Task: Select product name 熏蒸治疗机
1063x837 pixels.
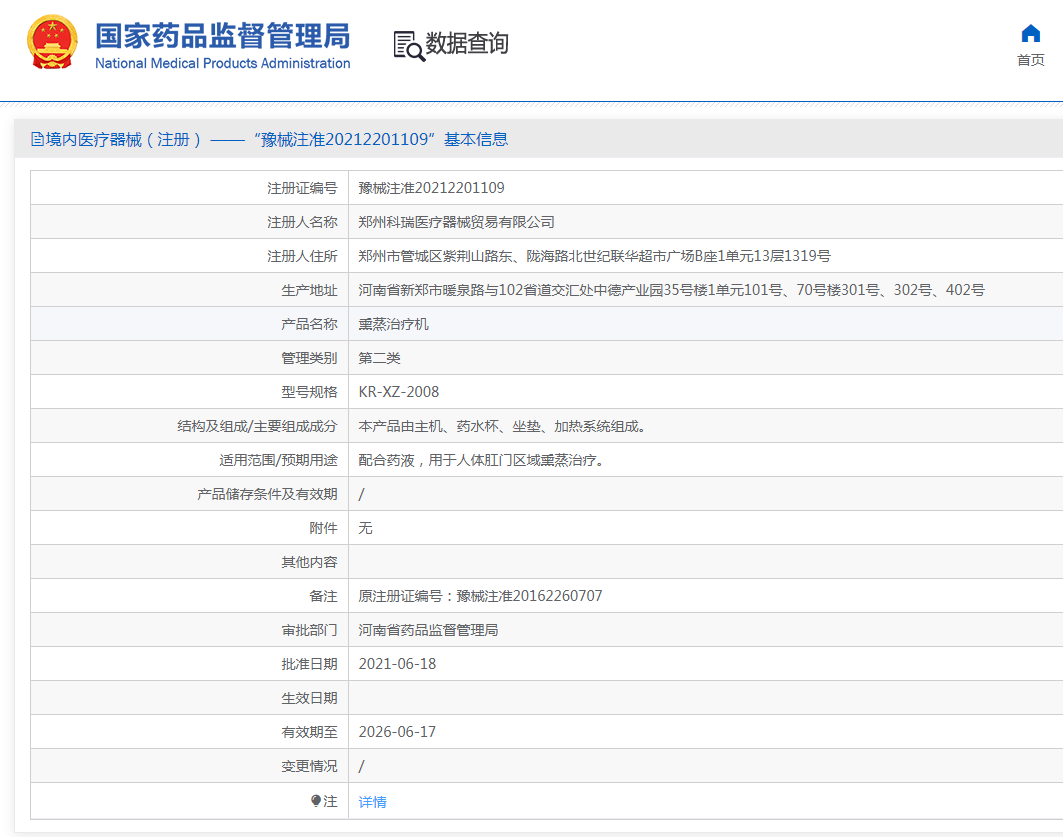Action: tap(393, 324)
